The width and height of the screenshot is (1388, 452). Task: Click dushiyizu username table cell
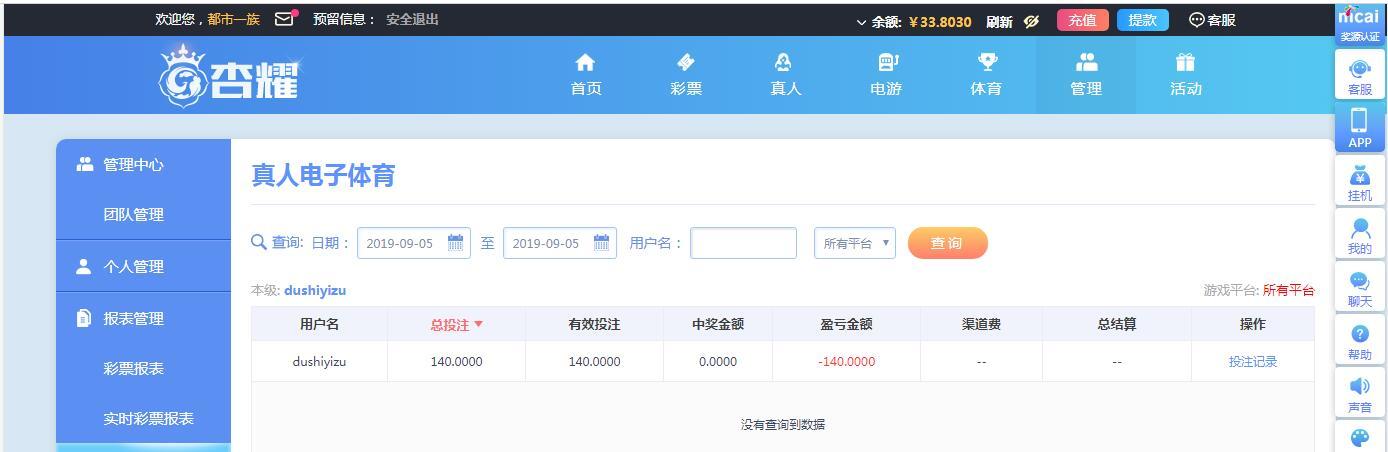click(x=319, y=362)
